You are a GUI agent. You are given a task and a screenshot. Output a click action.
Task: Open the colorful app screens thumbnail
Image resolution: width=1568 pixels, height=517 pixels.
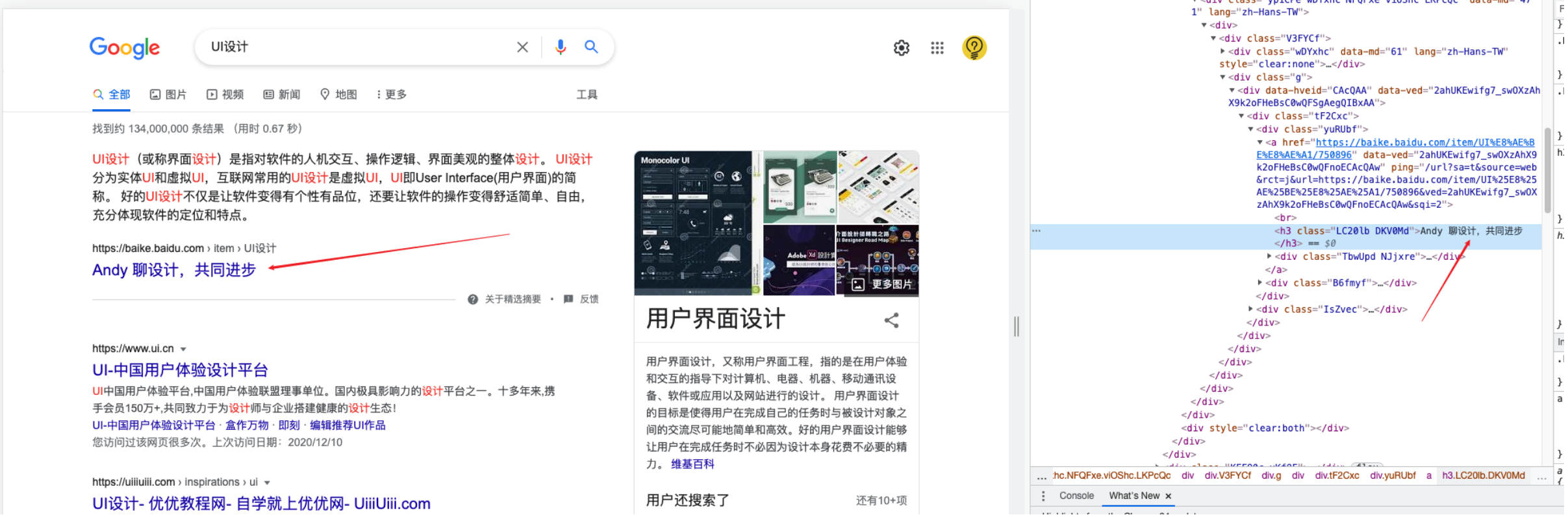click(x=879, y=187)
